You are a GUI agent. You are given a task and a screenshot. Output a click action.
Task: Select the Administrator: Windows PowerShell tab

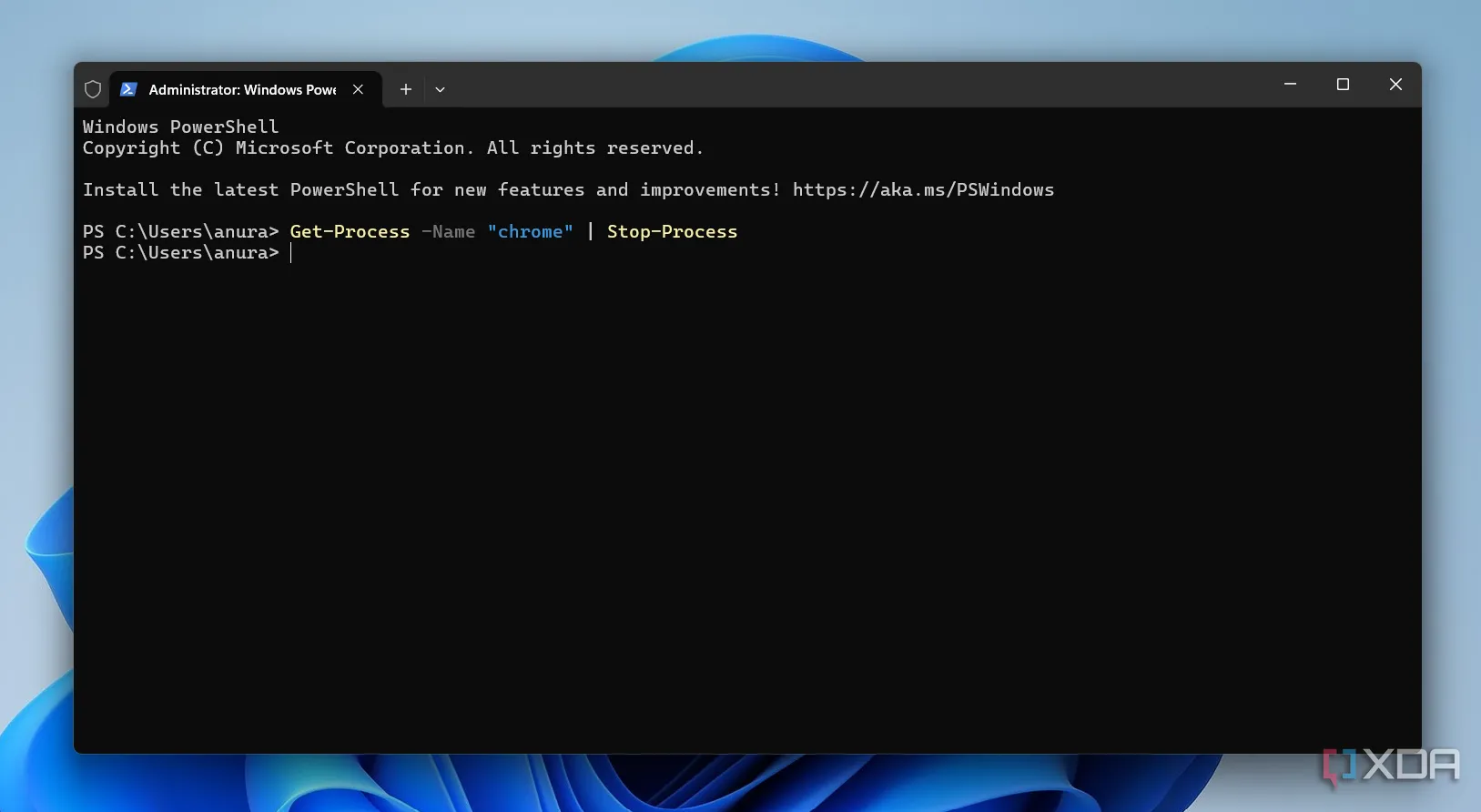246,89
